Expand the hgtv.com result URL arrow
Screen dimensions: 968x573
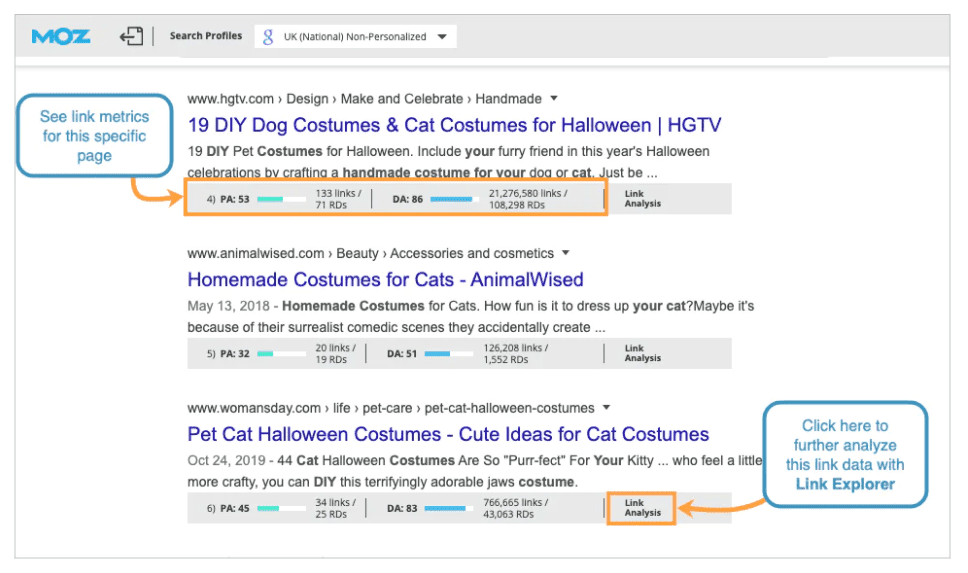click(x=554, y=98)
